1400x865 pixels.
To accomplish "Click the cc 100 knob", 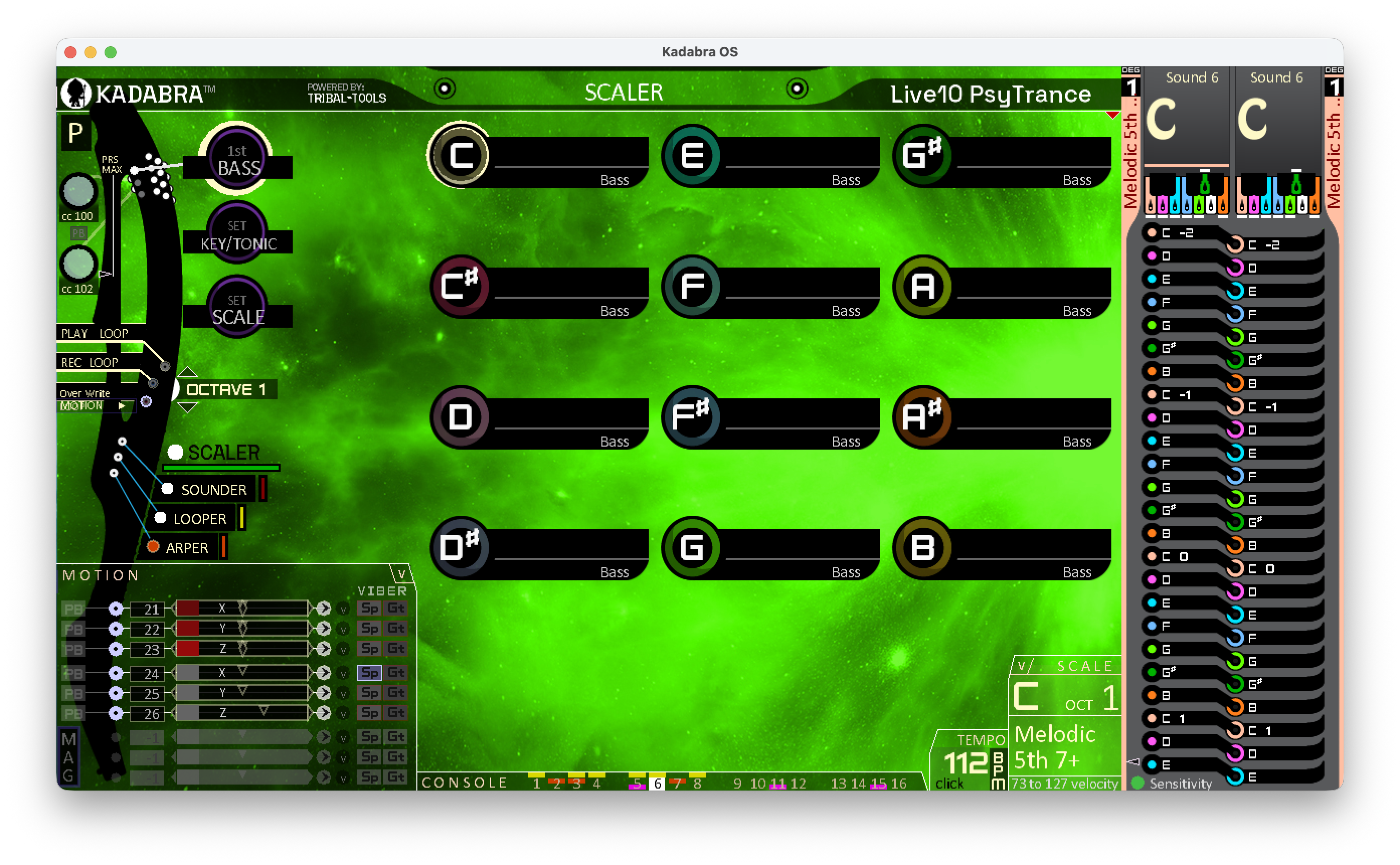I will point(78,192).
